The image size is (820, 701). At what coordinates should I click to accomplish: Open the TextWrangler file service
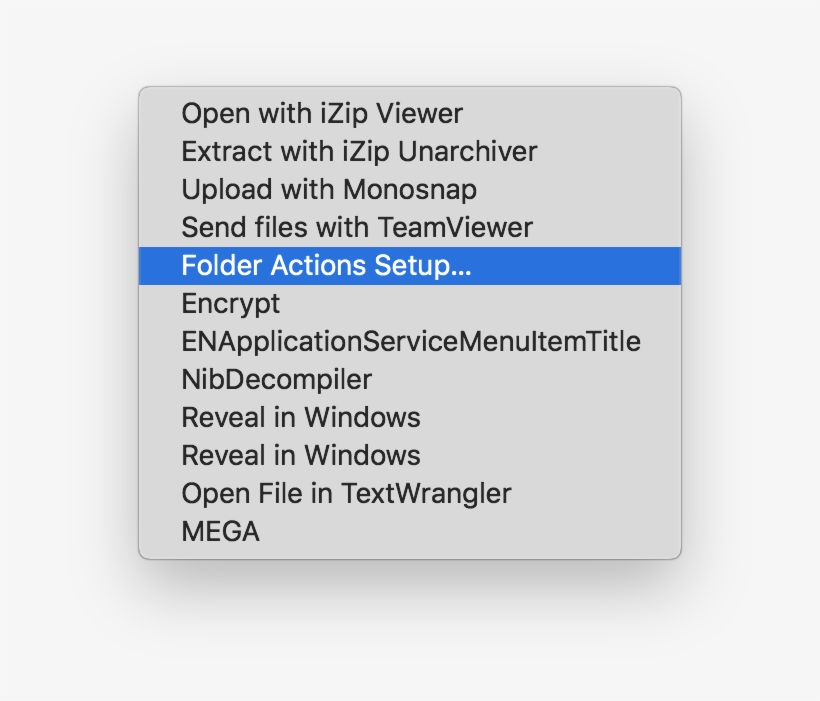click(x=344, y=493)
